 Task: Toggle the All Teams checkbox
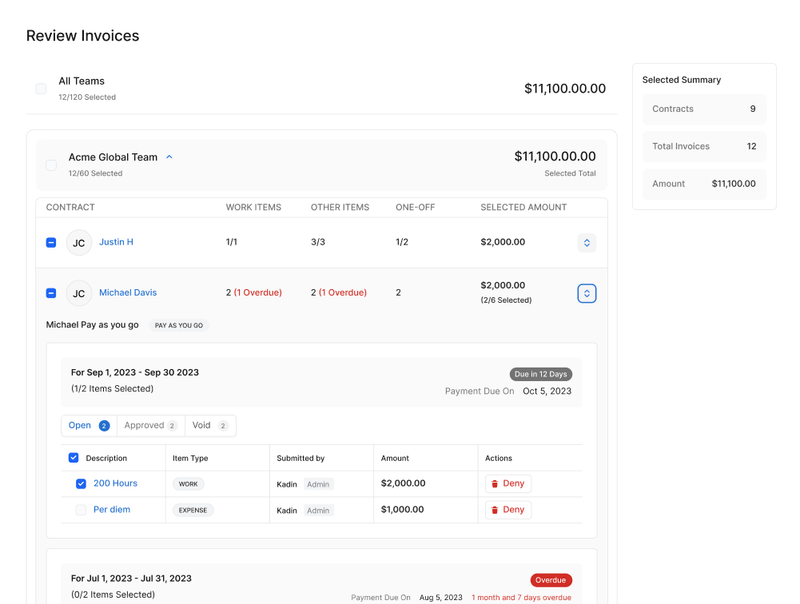click(x=41, y=89)
